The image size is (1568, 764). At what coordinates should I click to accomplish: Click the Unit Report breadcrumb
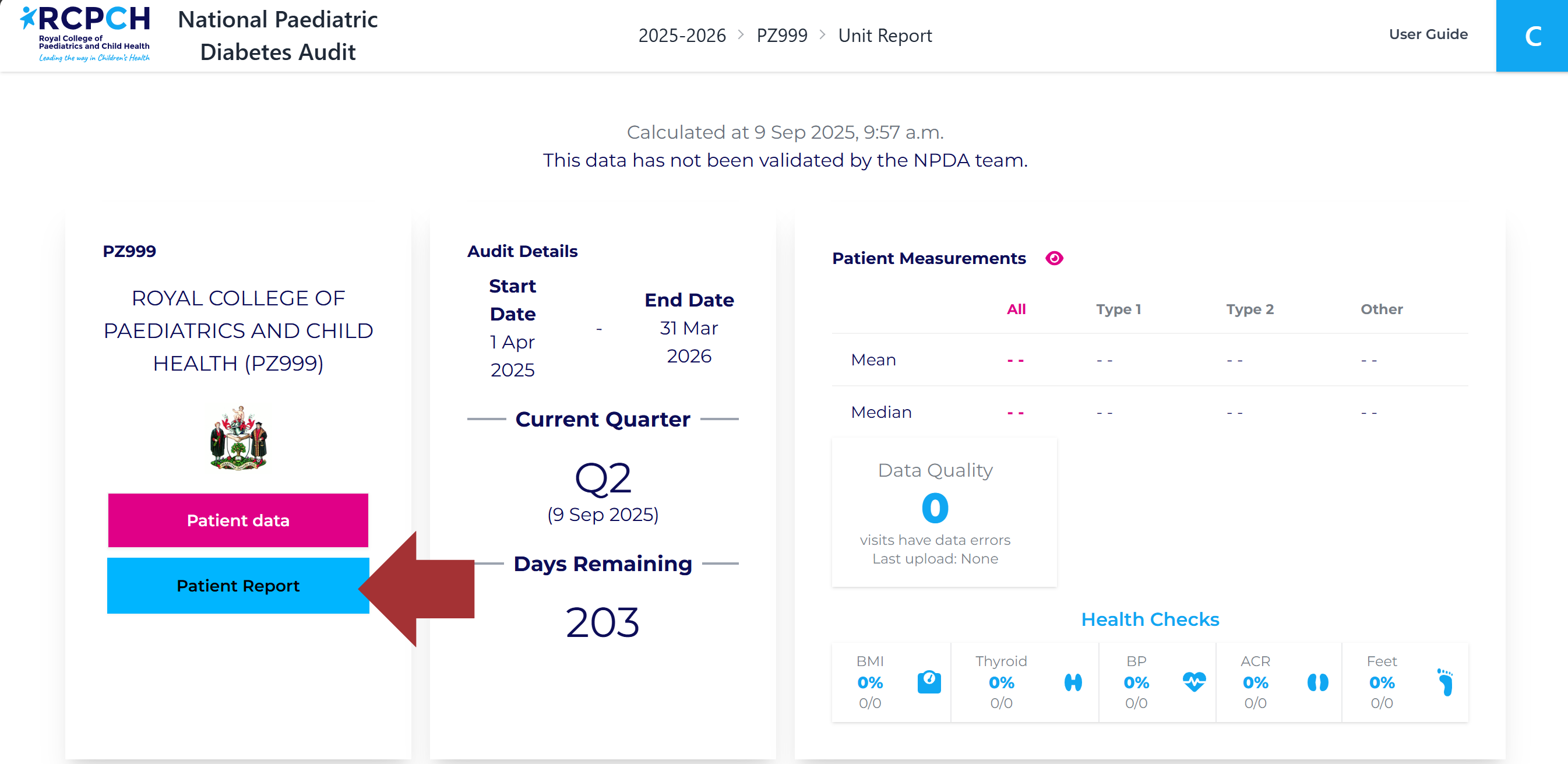[x=885, y=36]
